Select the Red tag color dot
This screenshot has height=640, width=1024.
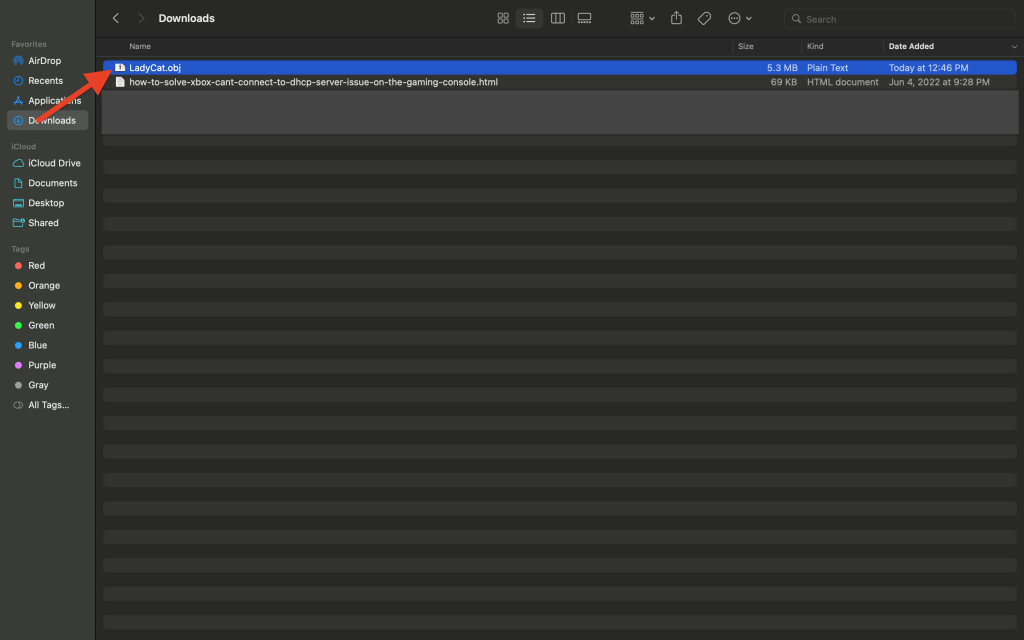coord(18,266)
